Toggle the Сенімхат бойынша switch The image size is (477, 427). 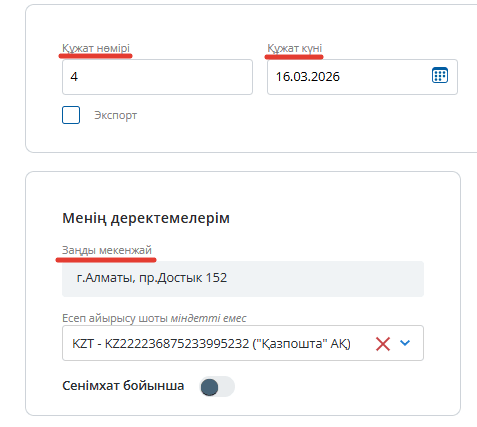tap(217, 387)
